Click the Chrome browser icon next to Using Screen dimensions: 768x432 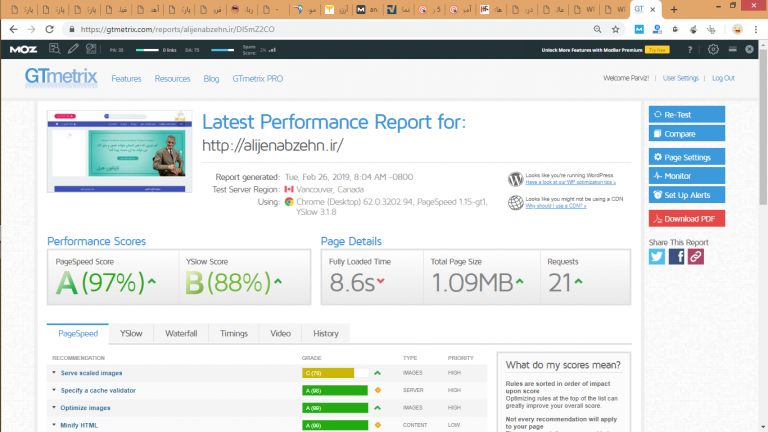coord(289,202)
